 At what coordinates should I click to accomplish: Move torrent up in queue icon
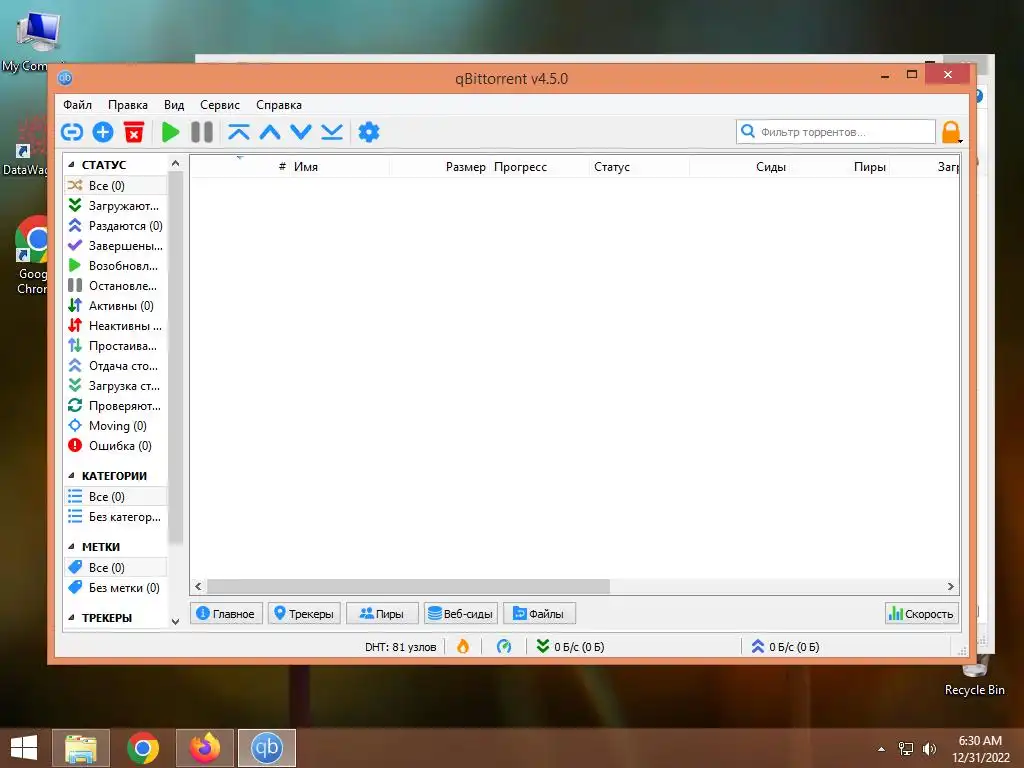(x=270, y=132)
